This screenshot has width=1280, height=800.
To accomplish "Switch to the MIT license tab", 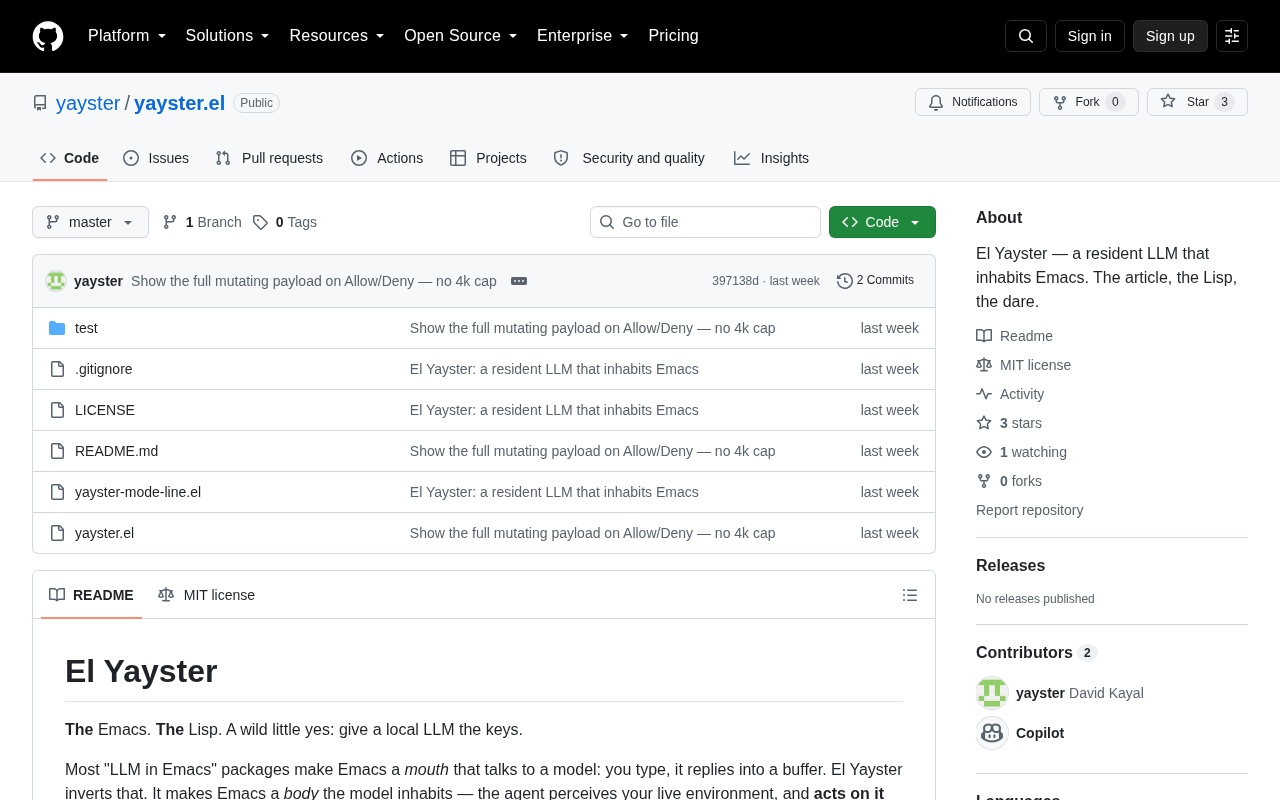I will (207, 595).
